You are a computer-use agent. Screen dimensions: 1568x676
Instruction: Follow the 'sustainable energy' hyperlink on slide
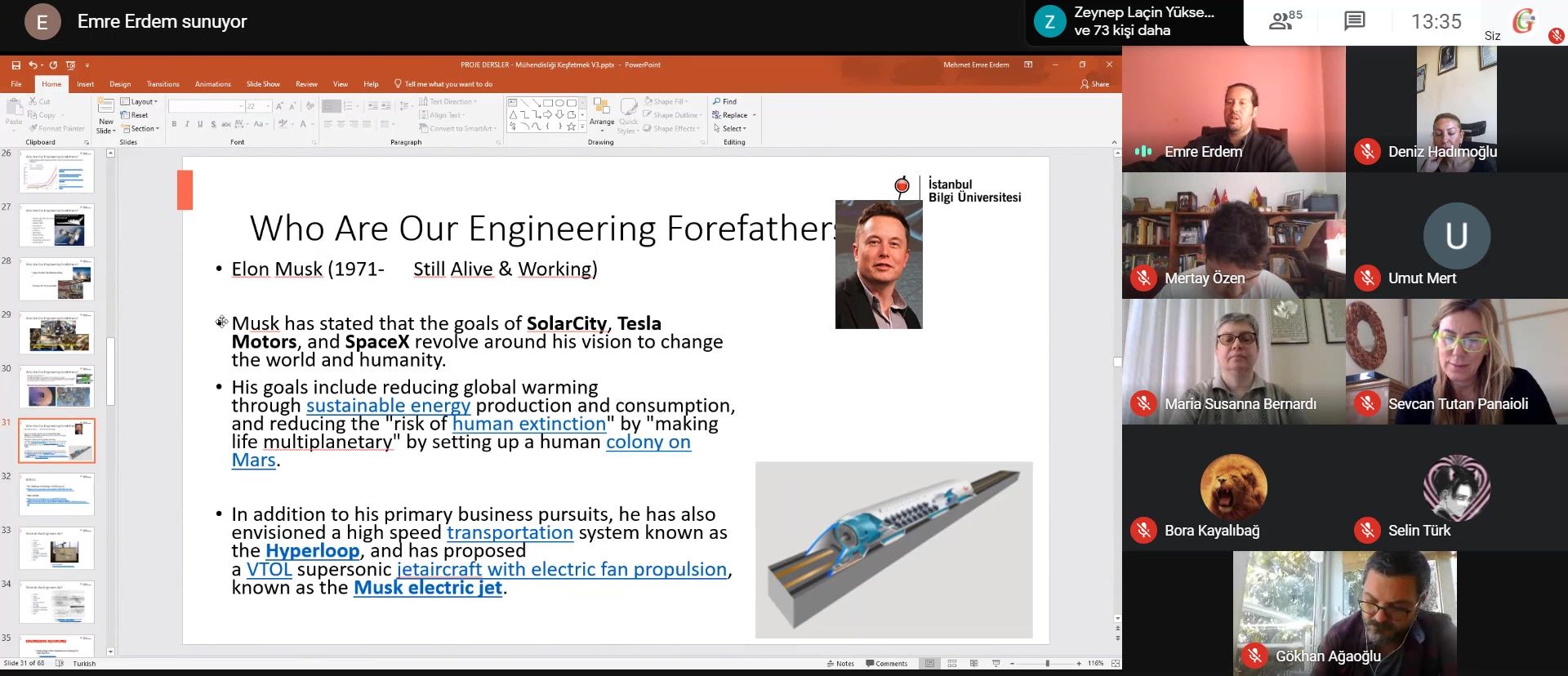[x=388, y=406]
